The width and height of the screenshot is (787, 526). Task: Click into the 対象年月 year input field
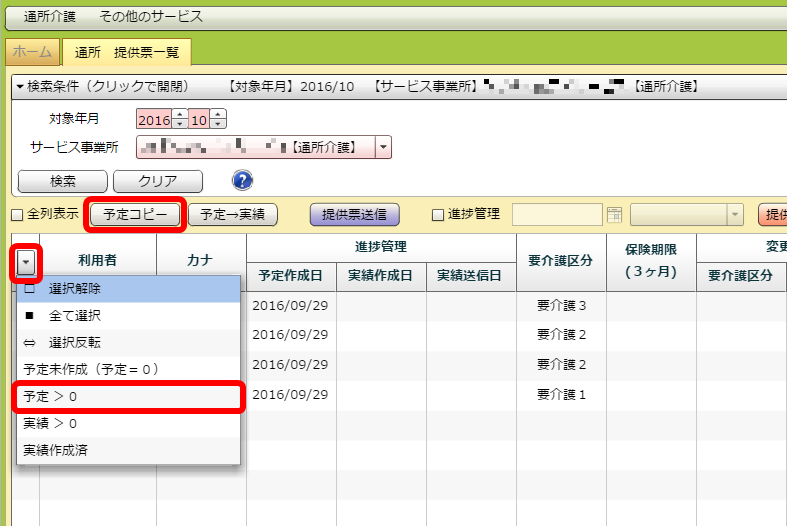coord(154,119)
